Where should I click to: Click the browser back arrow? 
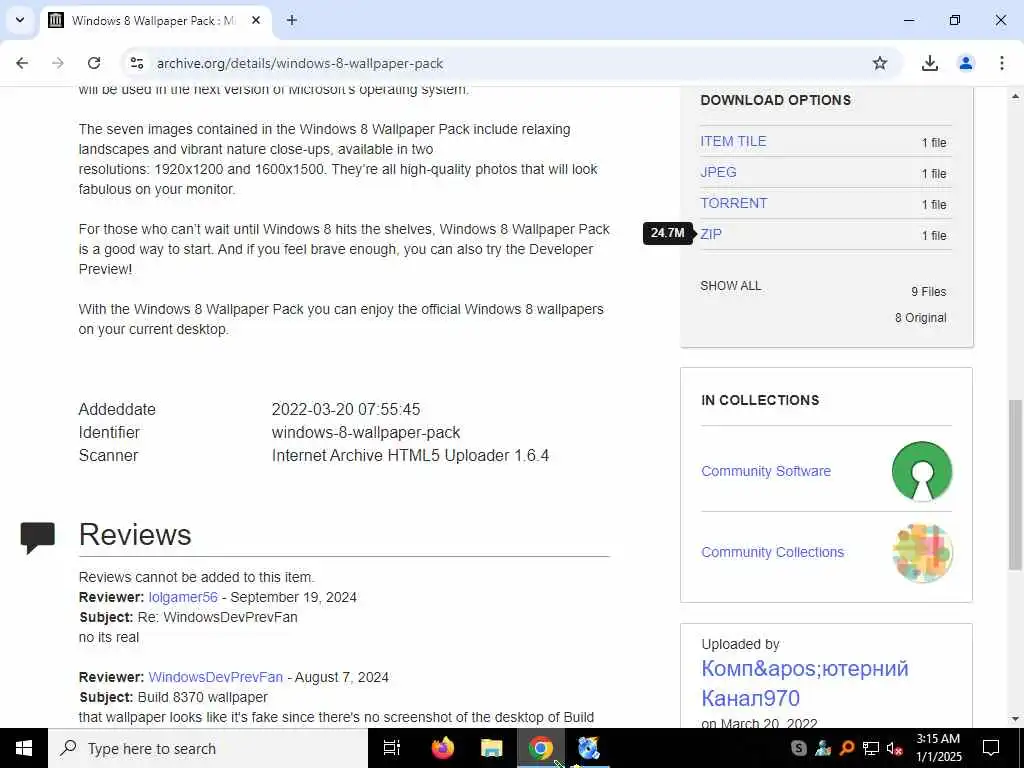click(x=22, y=63)
